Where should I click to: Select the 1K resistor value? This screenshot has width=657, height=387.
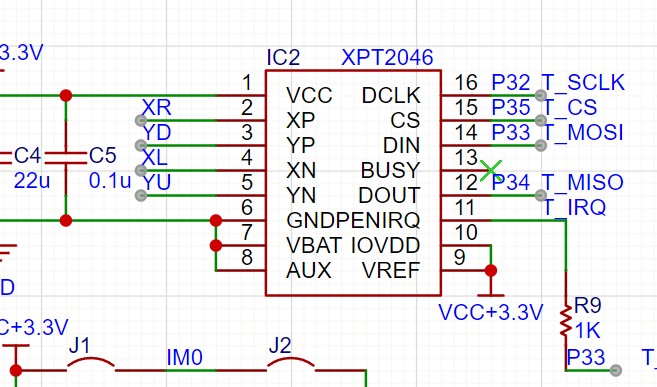tap(587, 331)
